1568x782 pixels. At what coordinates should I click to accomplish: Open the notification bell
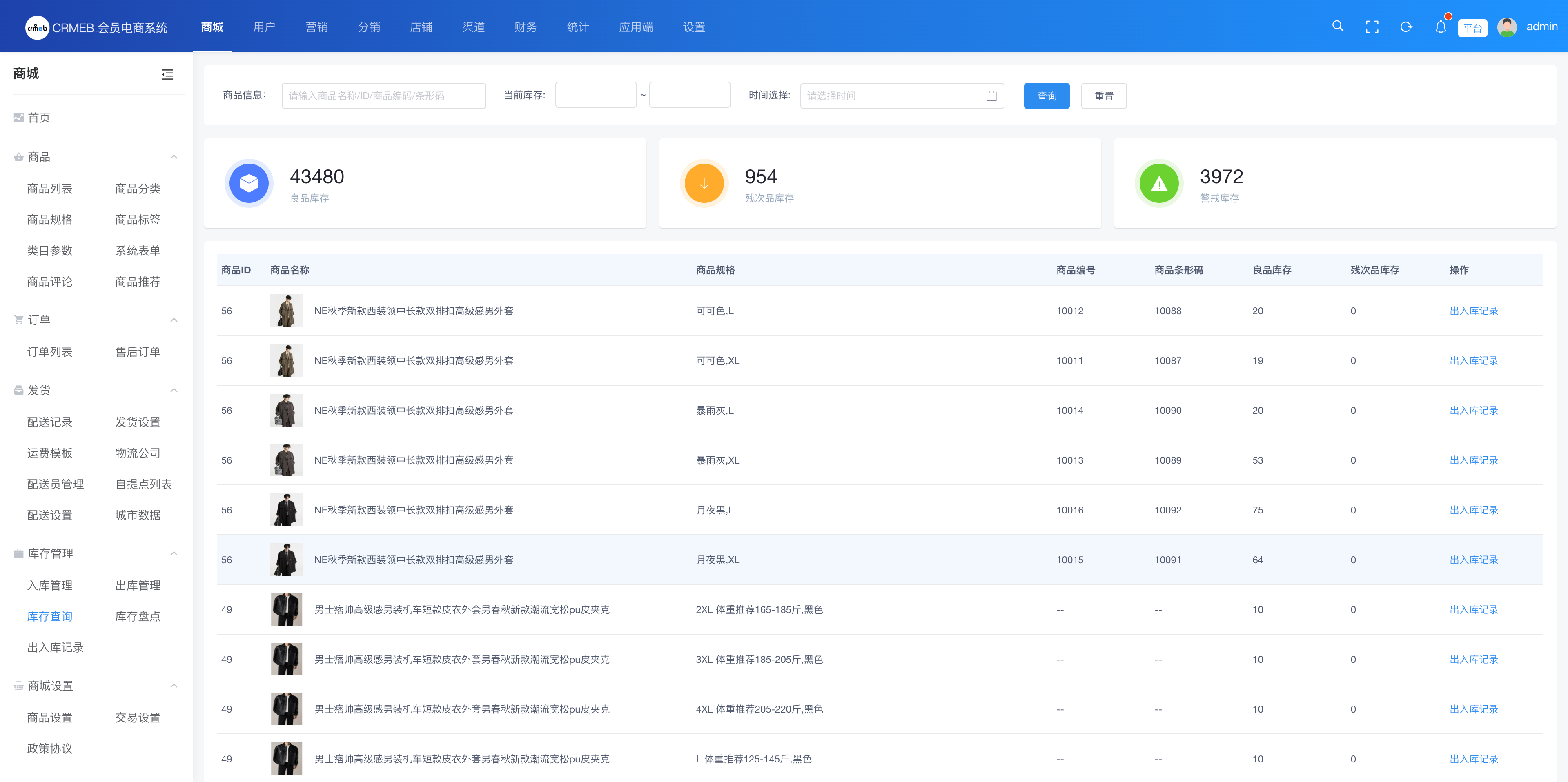click(x=1440, y=27)
